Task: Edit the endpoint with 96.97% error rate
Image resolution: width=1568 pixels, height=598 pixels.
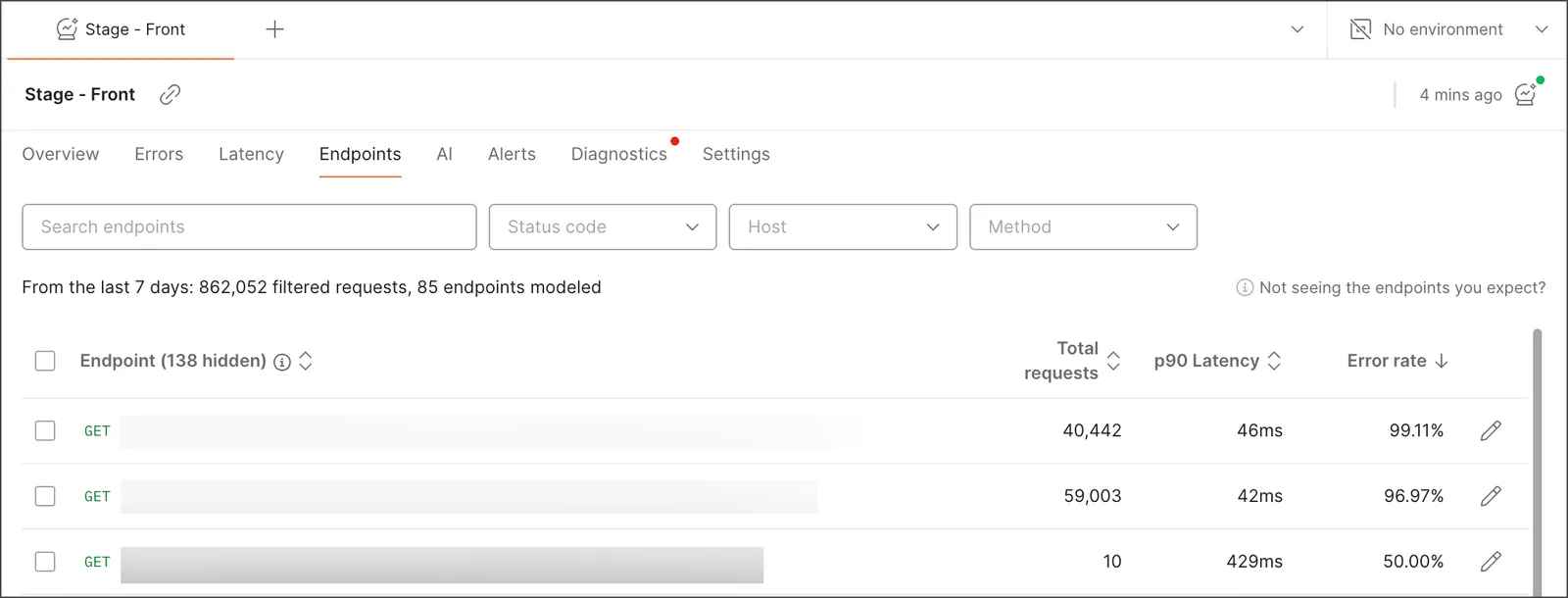Action: coord(1491,496)
